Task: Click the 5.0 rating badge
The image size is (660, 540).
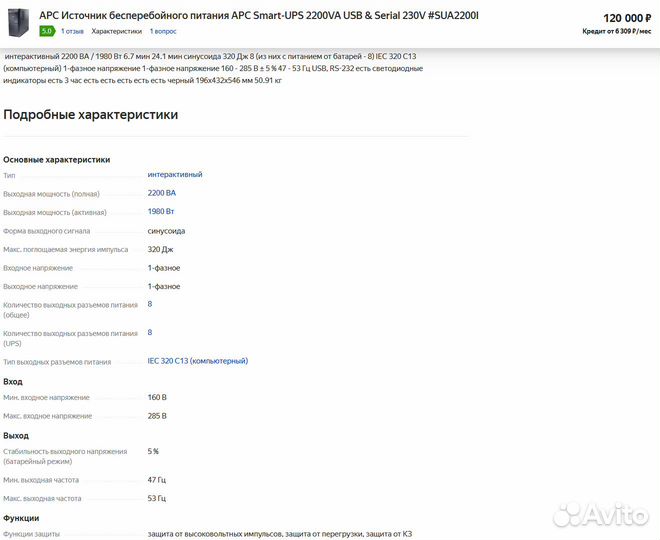Action: (47, 31)
